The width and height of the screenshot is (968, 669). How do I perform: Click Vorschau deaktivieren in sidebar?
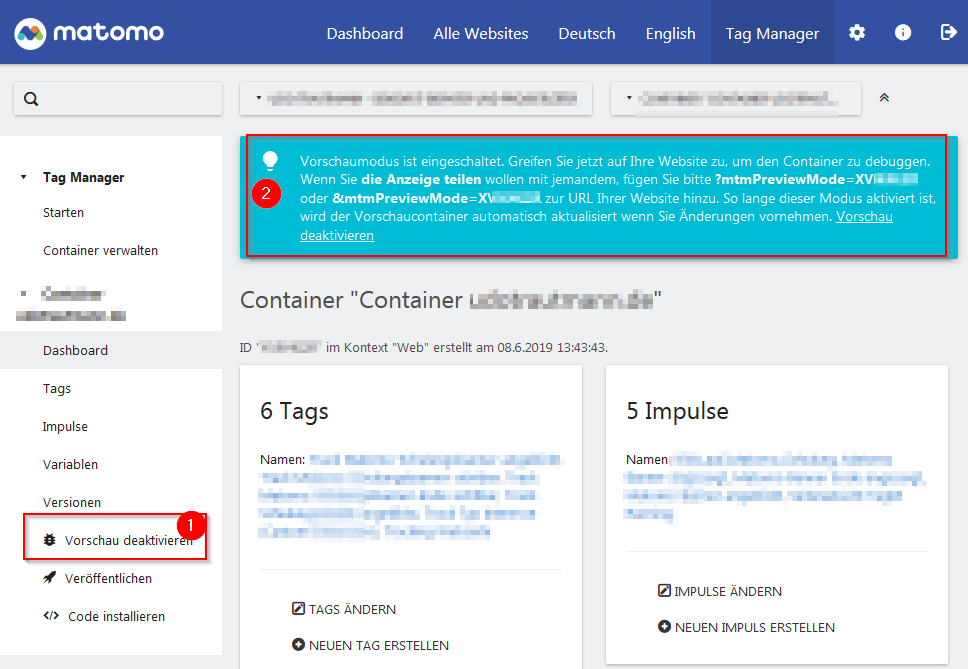(x=128, y=540)
